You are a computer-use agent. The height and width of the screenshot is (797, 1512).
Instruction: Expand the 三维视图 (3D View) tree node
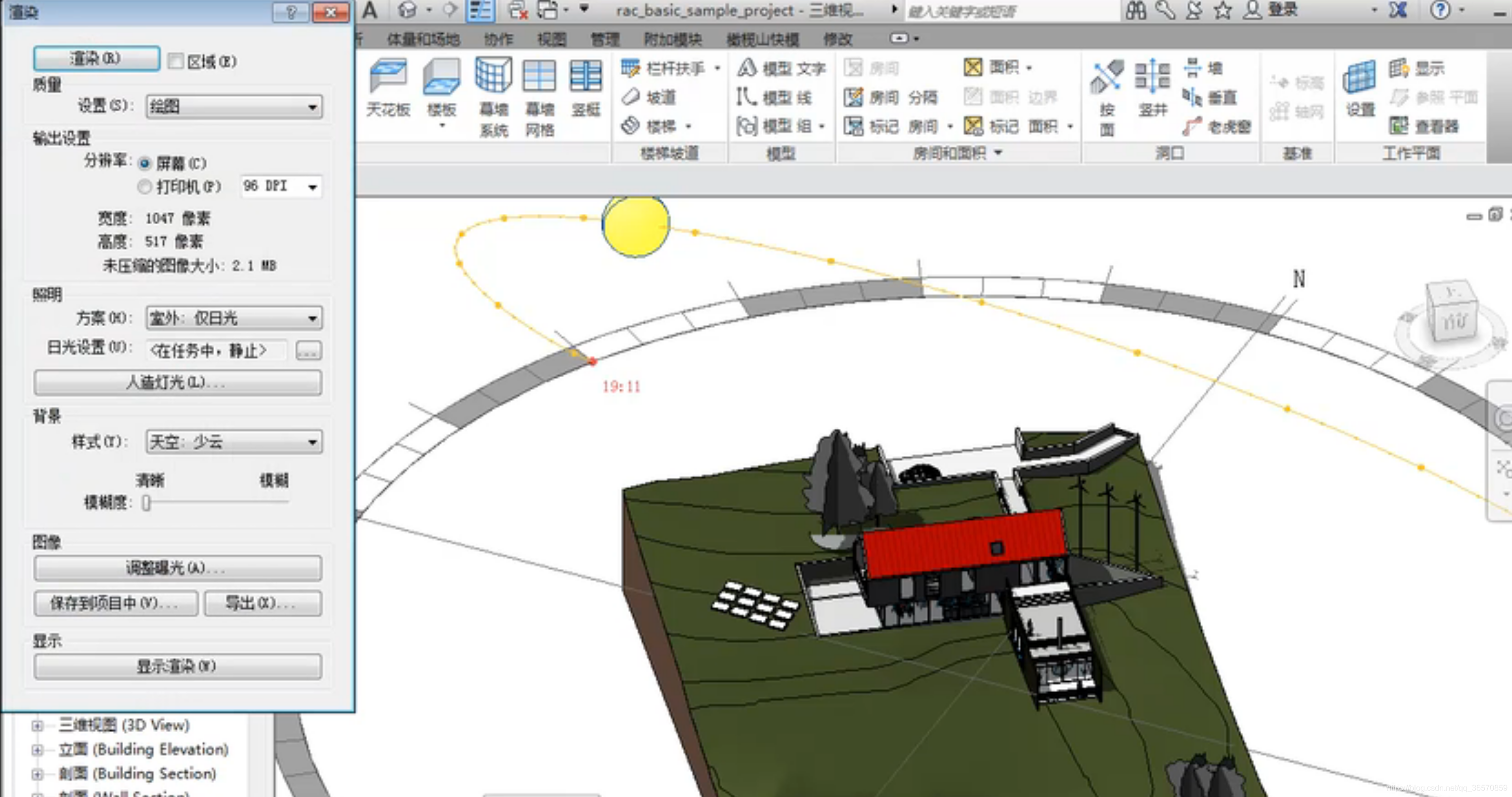[38, 725]
